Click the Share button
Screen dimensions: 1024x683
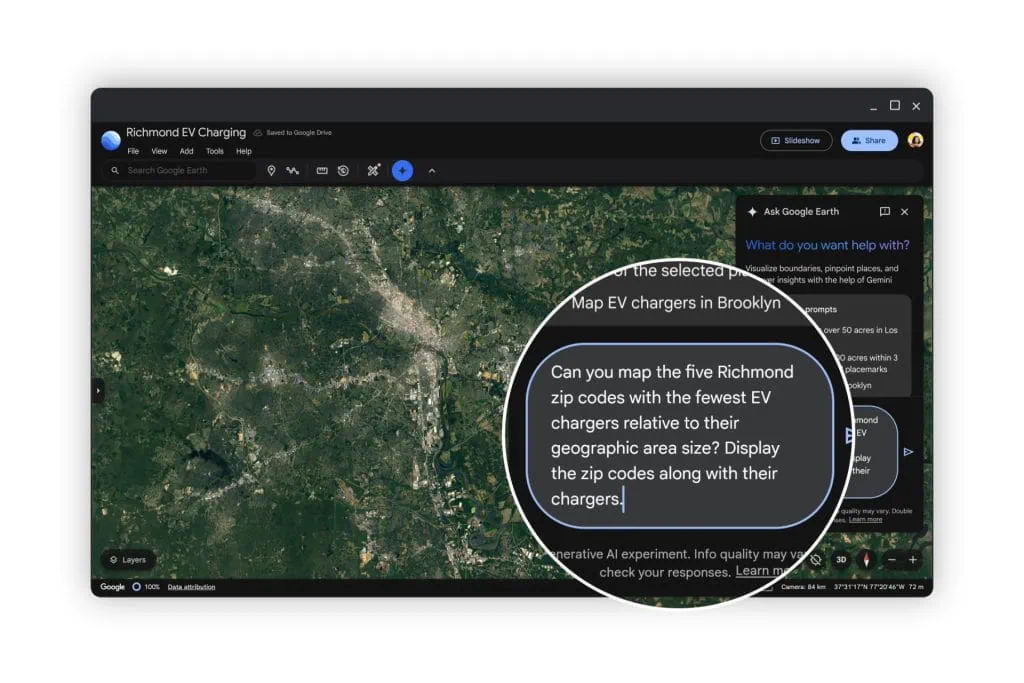[868, 140]
